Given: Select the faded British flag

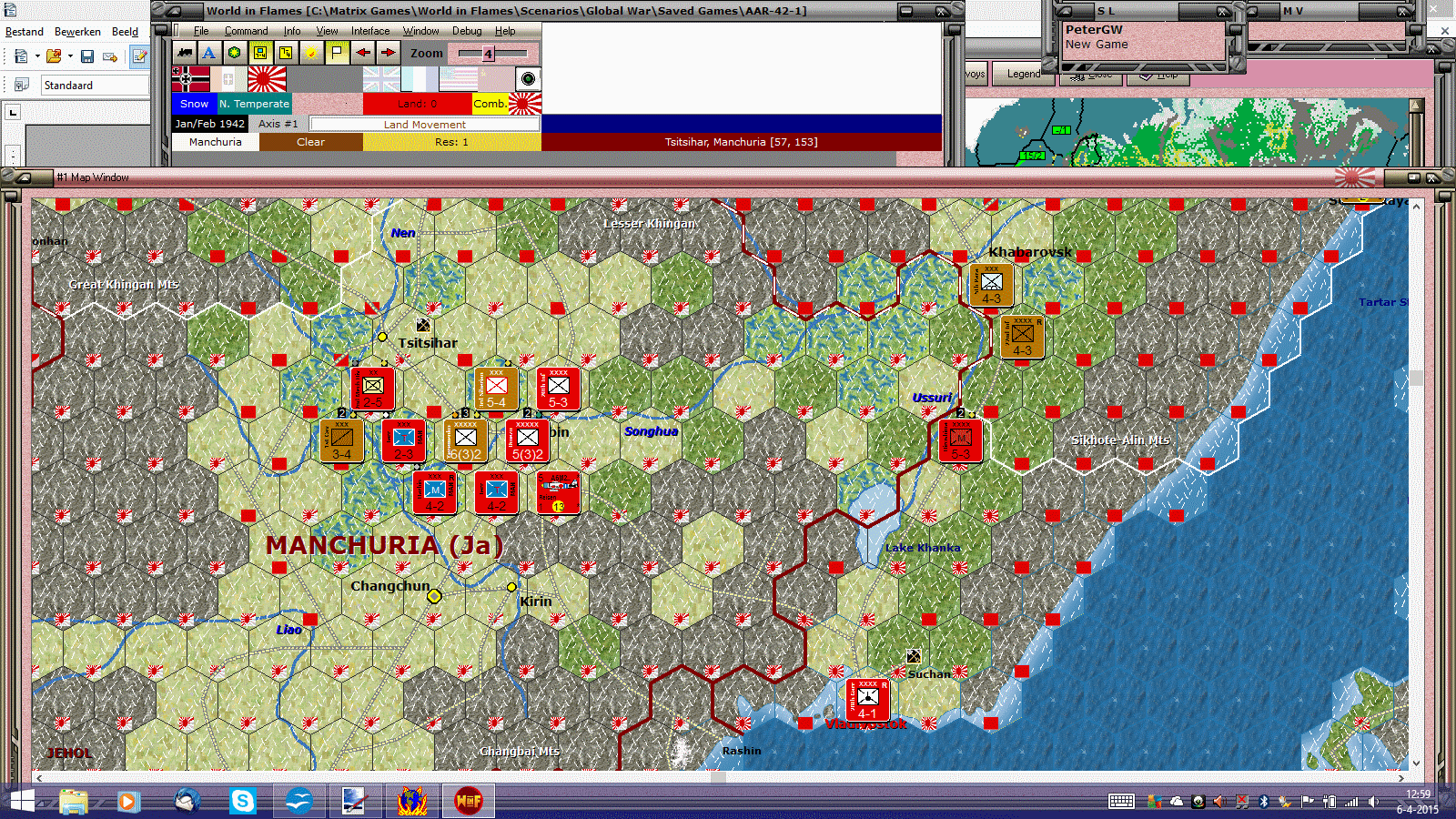Looking at the screenshot, I should click(x=381, y=79).
